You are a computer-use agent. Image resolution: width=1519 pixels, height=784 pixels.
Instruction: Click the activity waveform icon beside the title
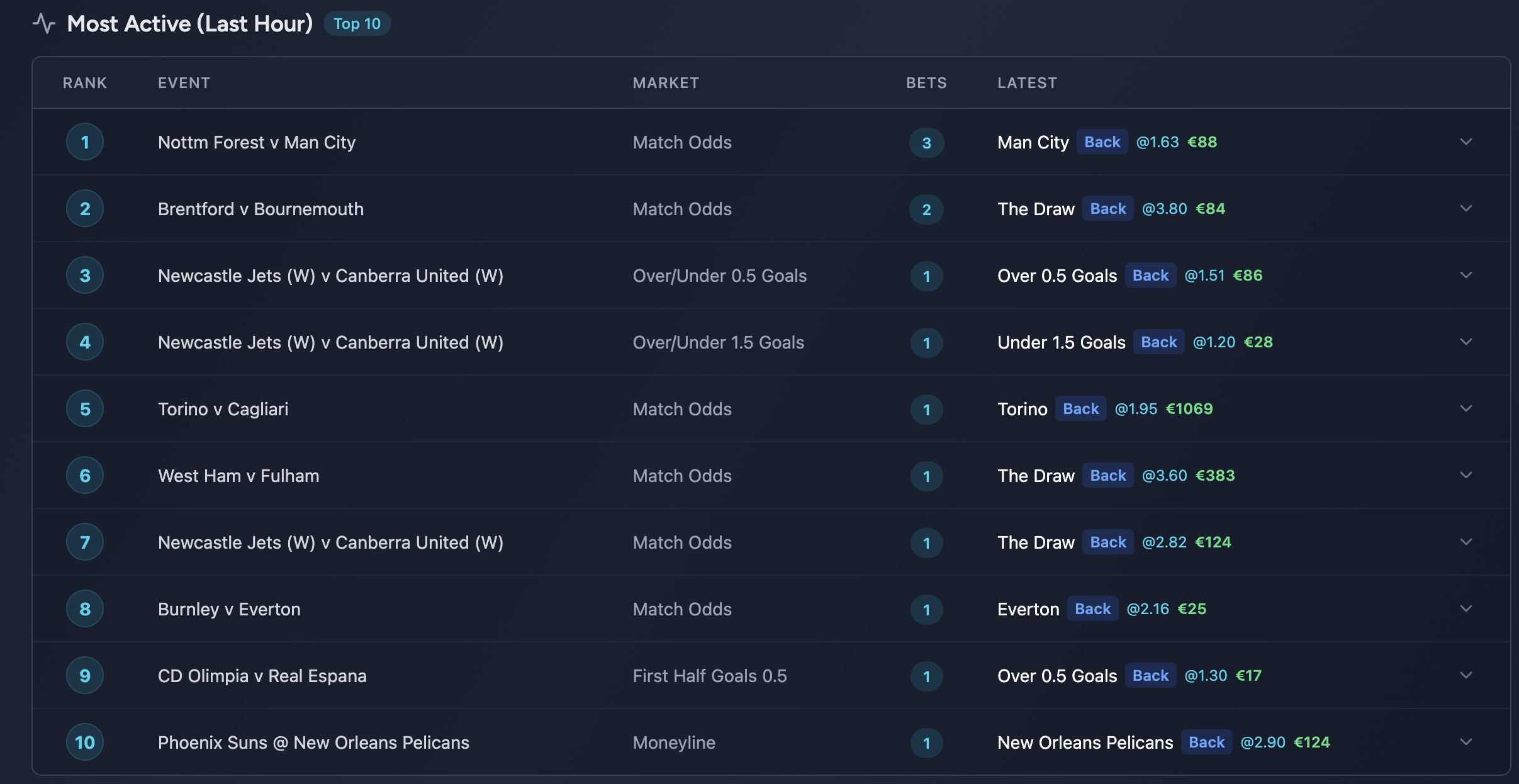coord(44,23)
